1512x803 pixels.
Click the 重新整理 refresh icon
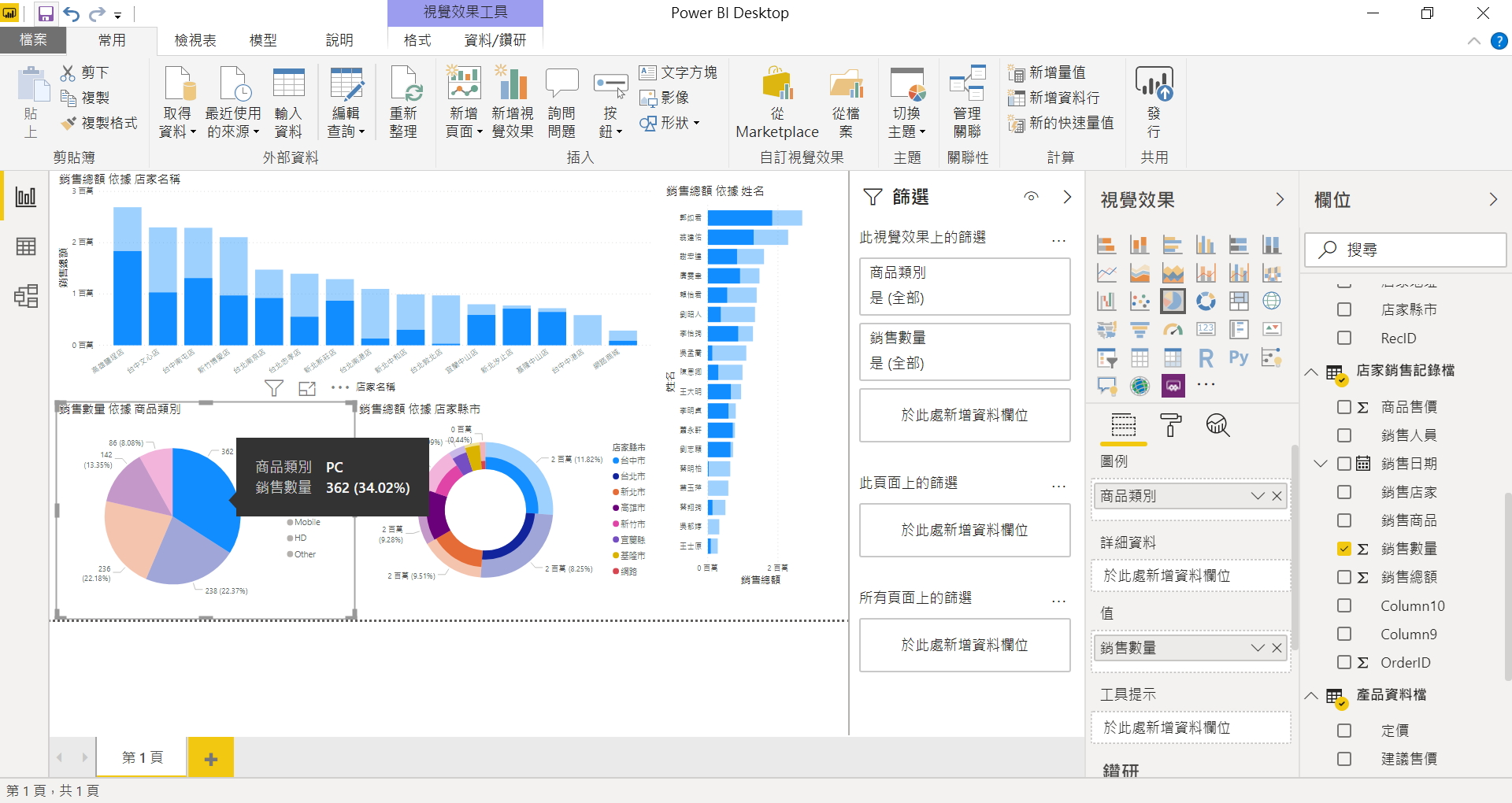[403, 102]
